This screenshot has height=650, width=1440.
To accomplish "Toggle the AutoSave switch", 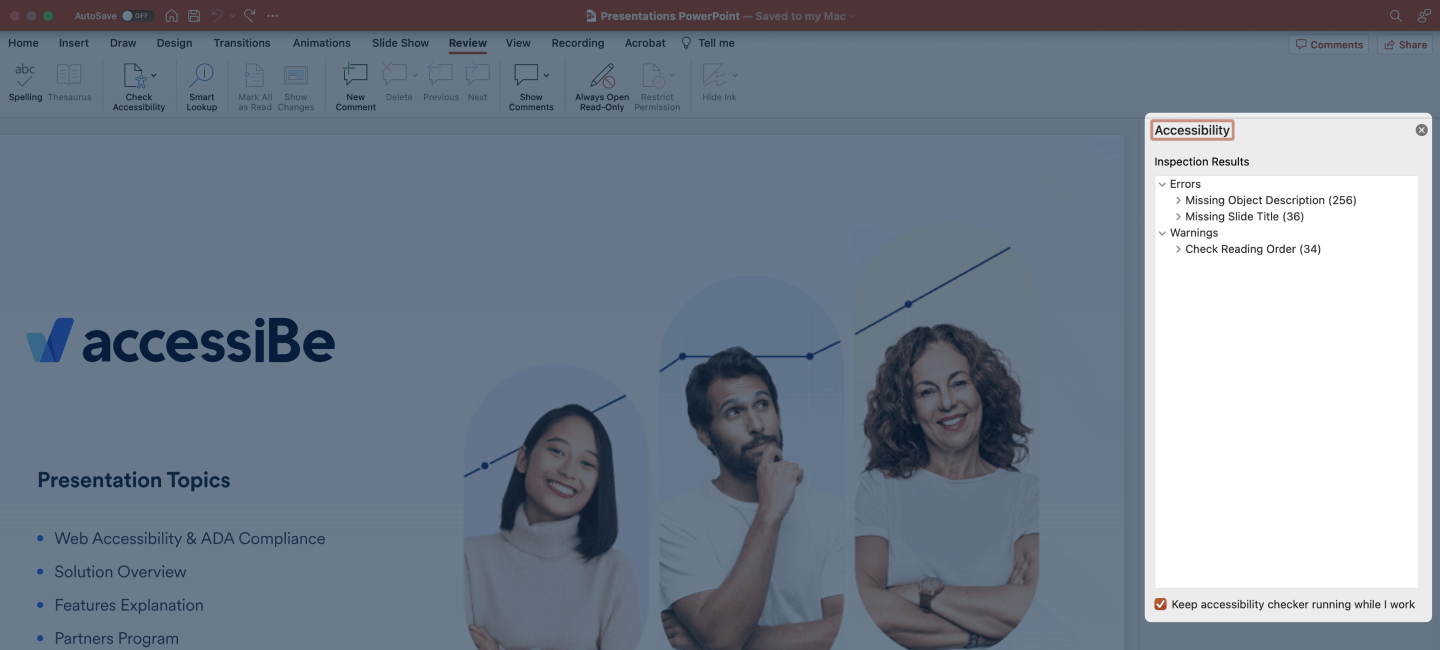I will tap(137, 16).
